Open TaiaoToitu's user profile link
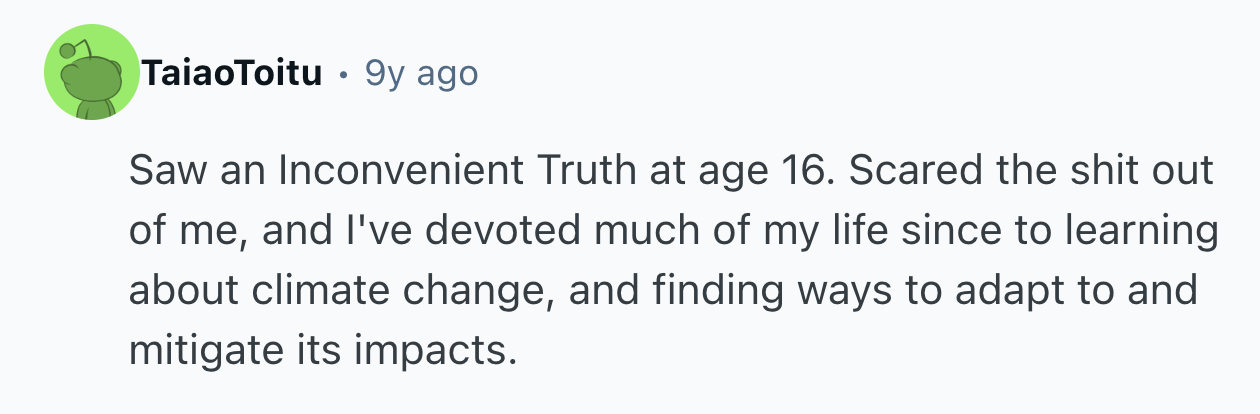The image size is (1260, 414). point(232,73)
